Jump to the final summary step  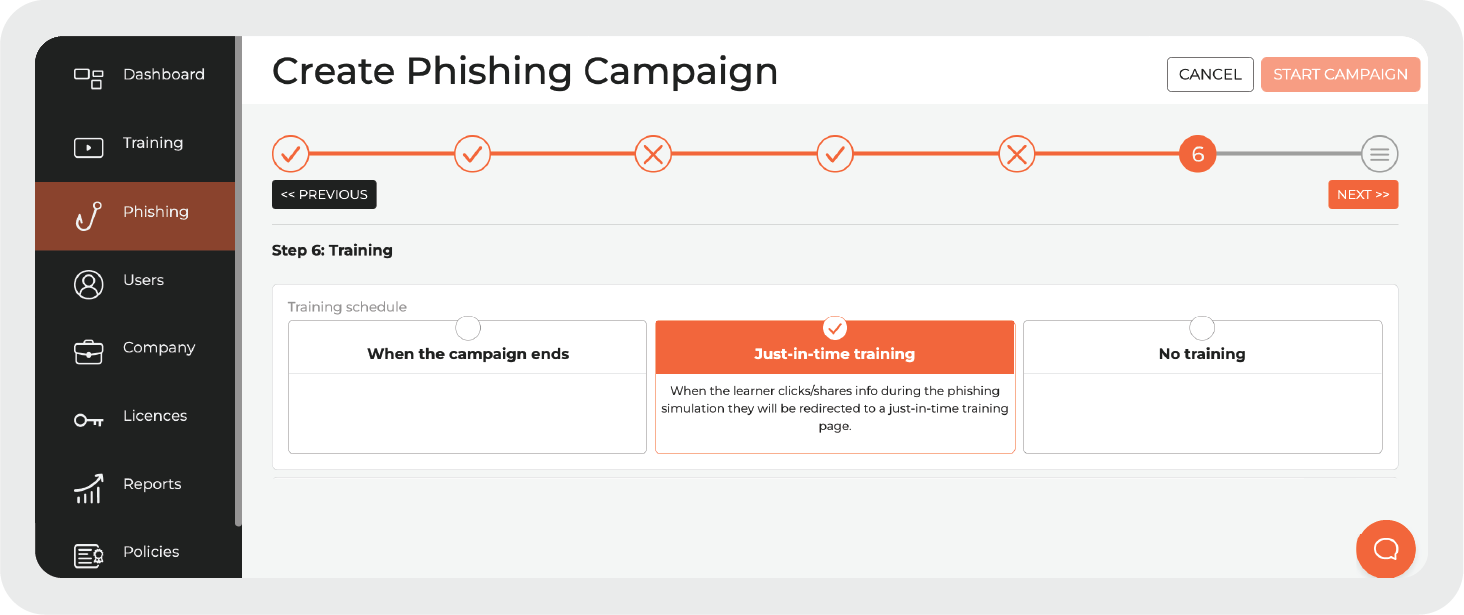(x=1379, y=154)
